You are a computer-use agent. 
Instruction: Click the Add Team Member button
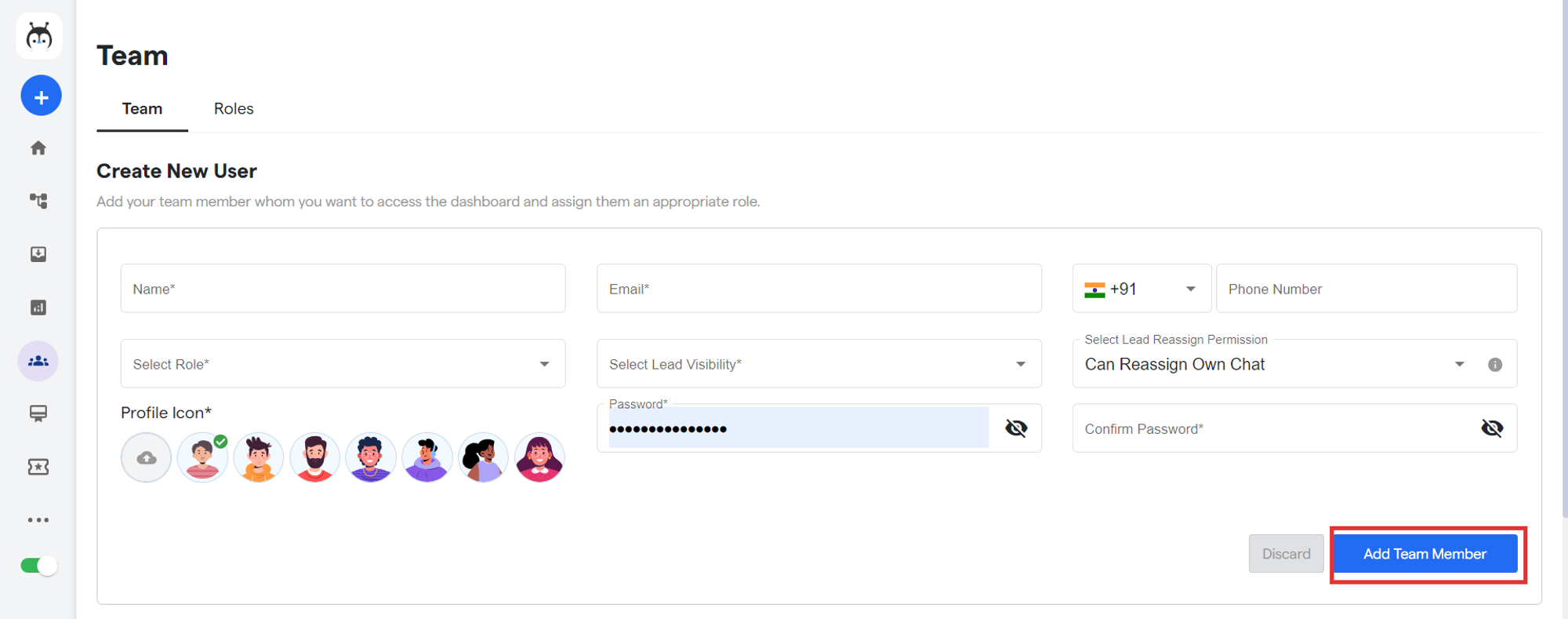[x=1425, y=554]
